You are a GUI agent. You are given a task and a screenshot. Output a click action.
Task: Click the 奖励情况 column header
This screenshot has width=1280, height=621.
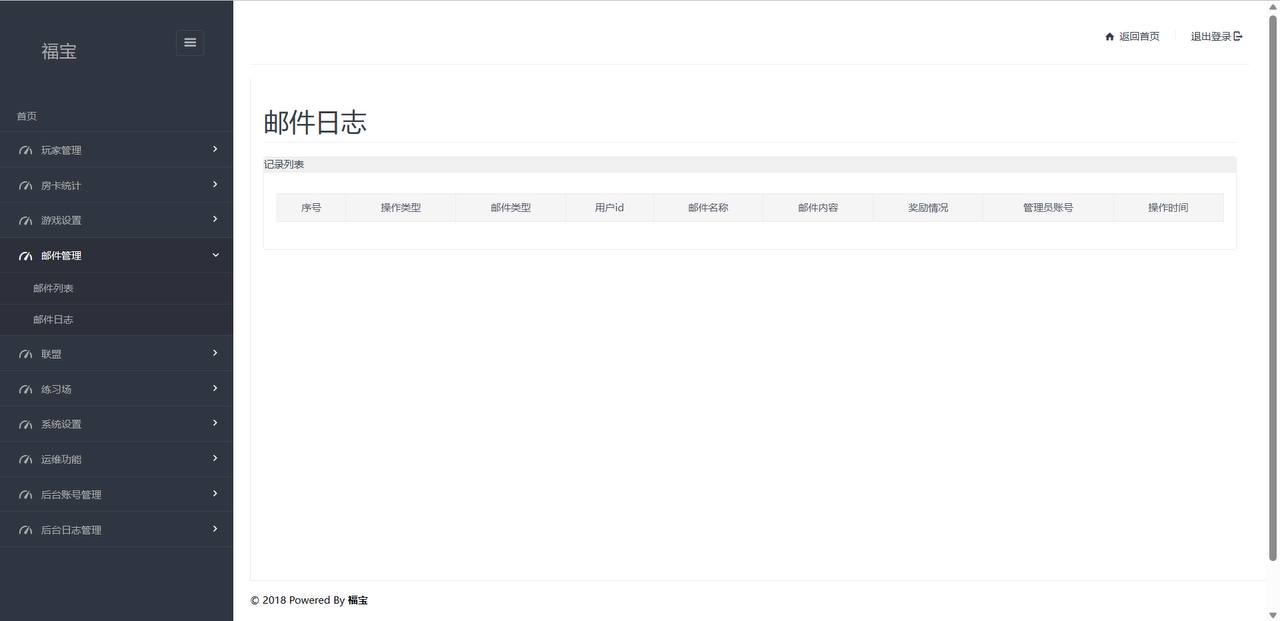click(x=928, y=208)
